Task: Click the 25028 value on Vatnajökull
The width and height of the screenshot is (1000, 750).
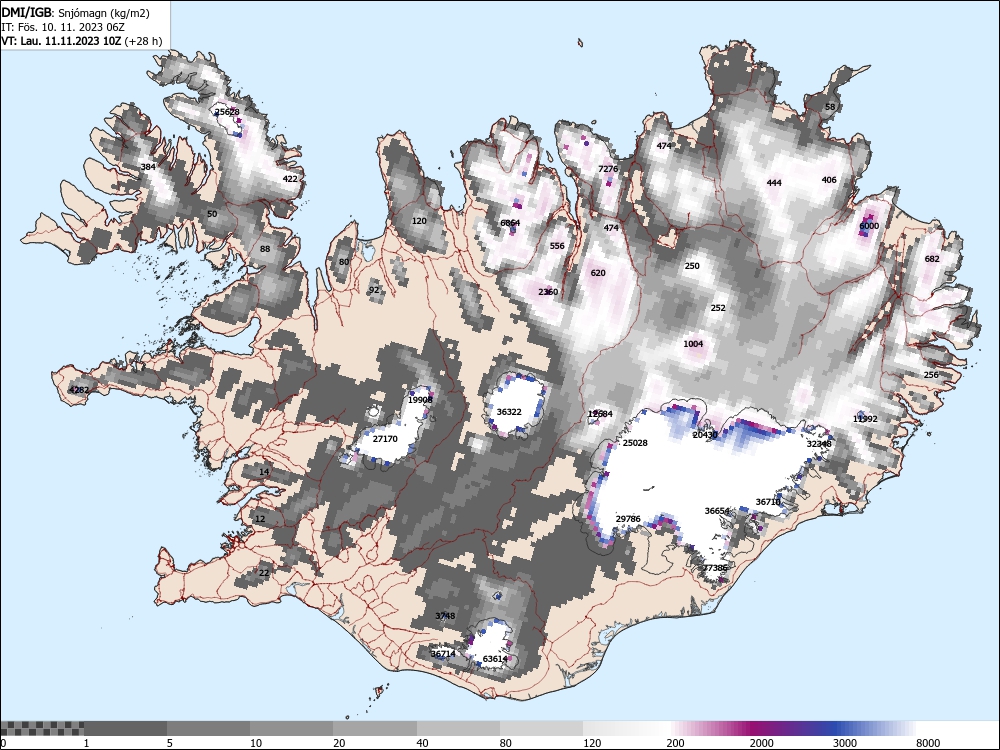Action: tap(635, 443)
